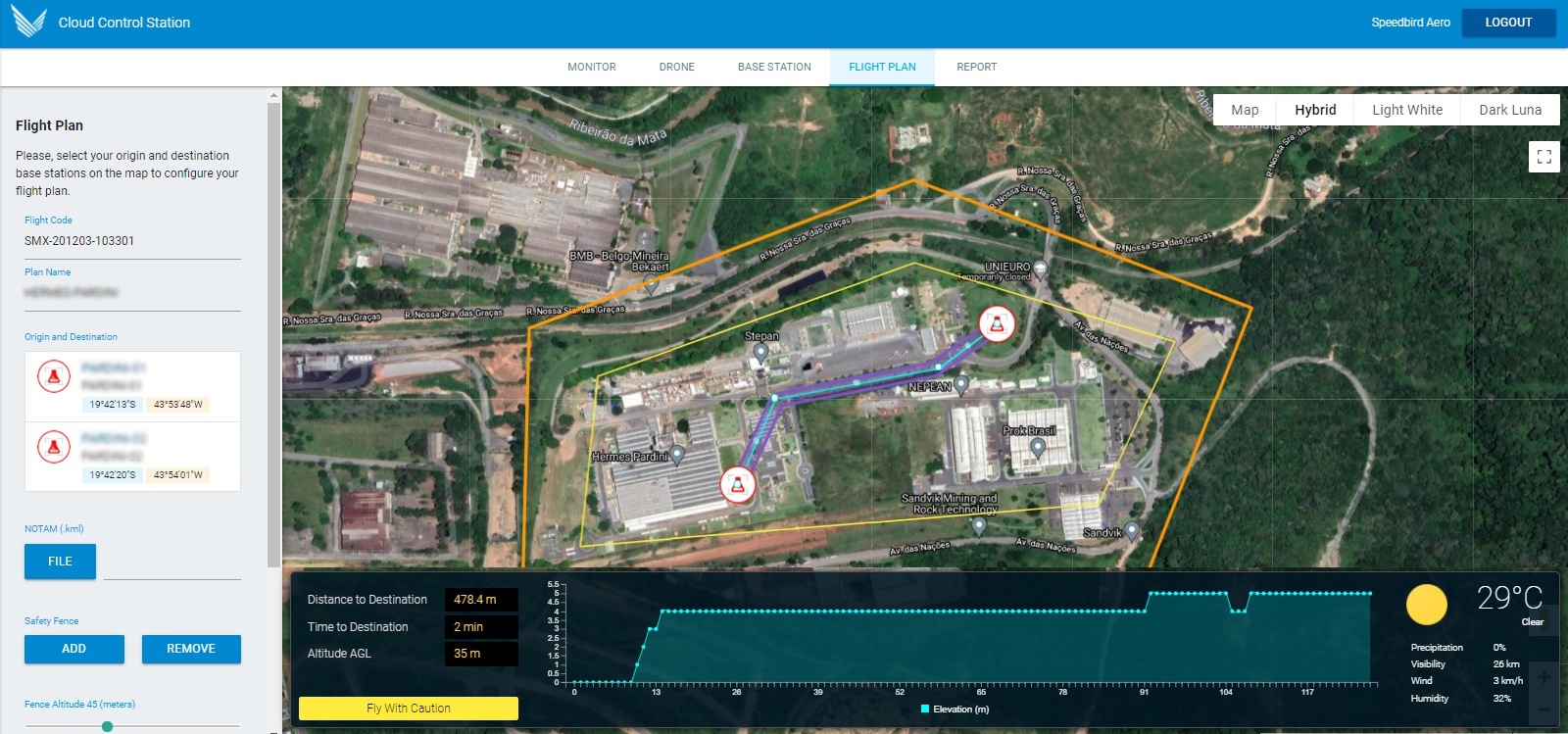Image resolution: width=1568 pixels, height=734 pixels.
Task: Click the origin longitude 43°53'48"W
Action: [x=177, y=404]
